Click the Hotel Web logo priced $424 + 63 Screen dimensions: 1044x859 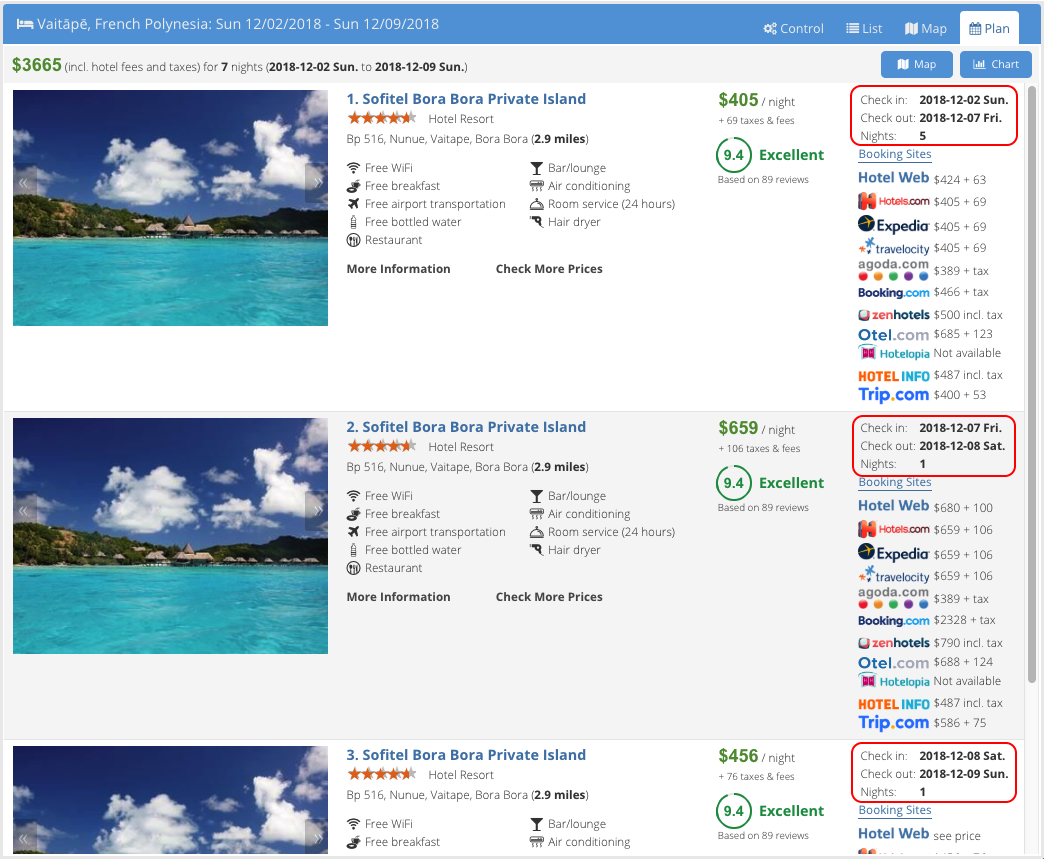click(x=894, y=178)
